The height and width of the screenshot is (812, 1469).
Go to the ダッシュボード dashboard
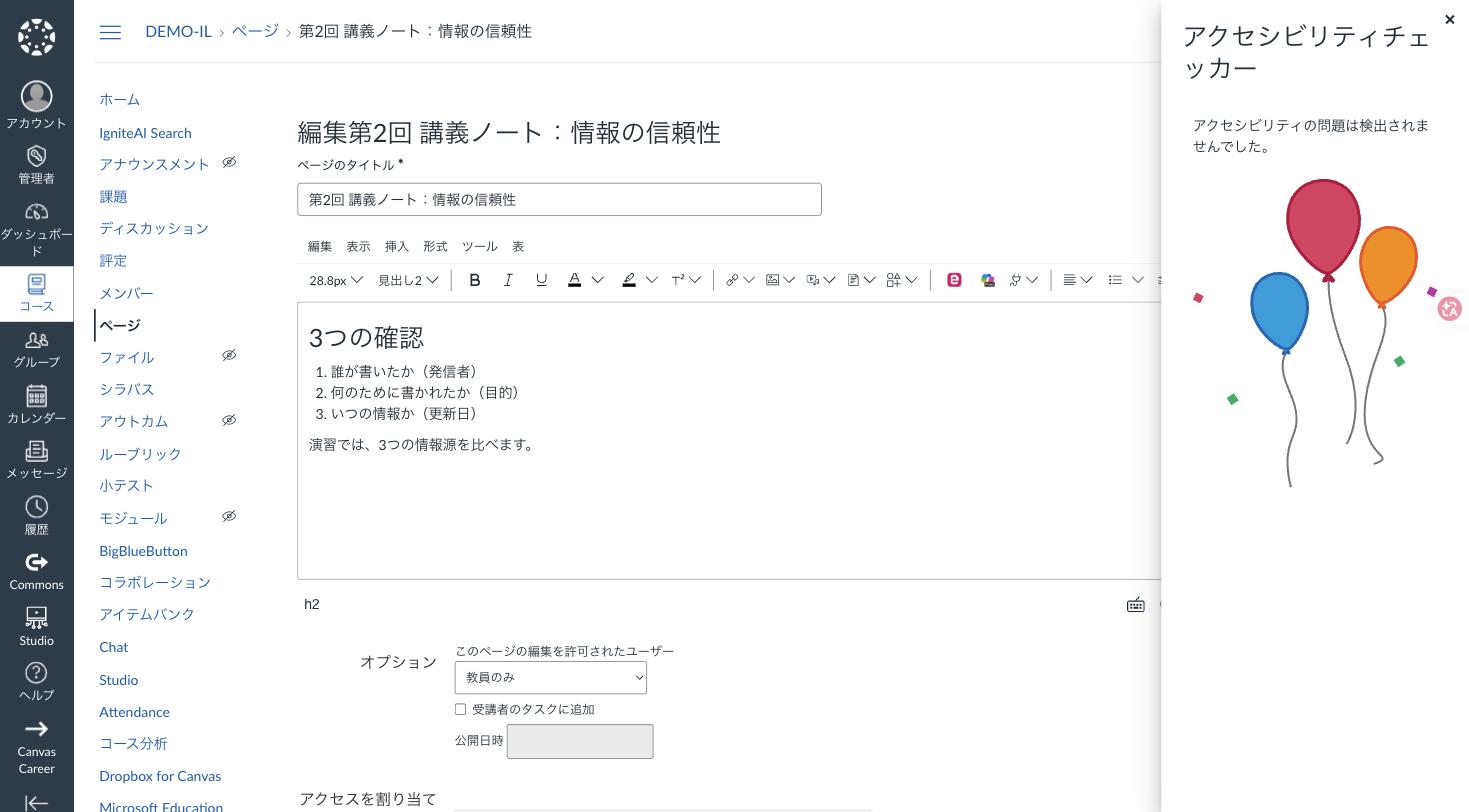pos(36,228)
